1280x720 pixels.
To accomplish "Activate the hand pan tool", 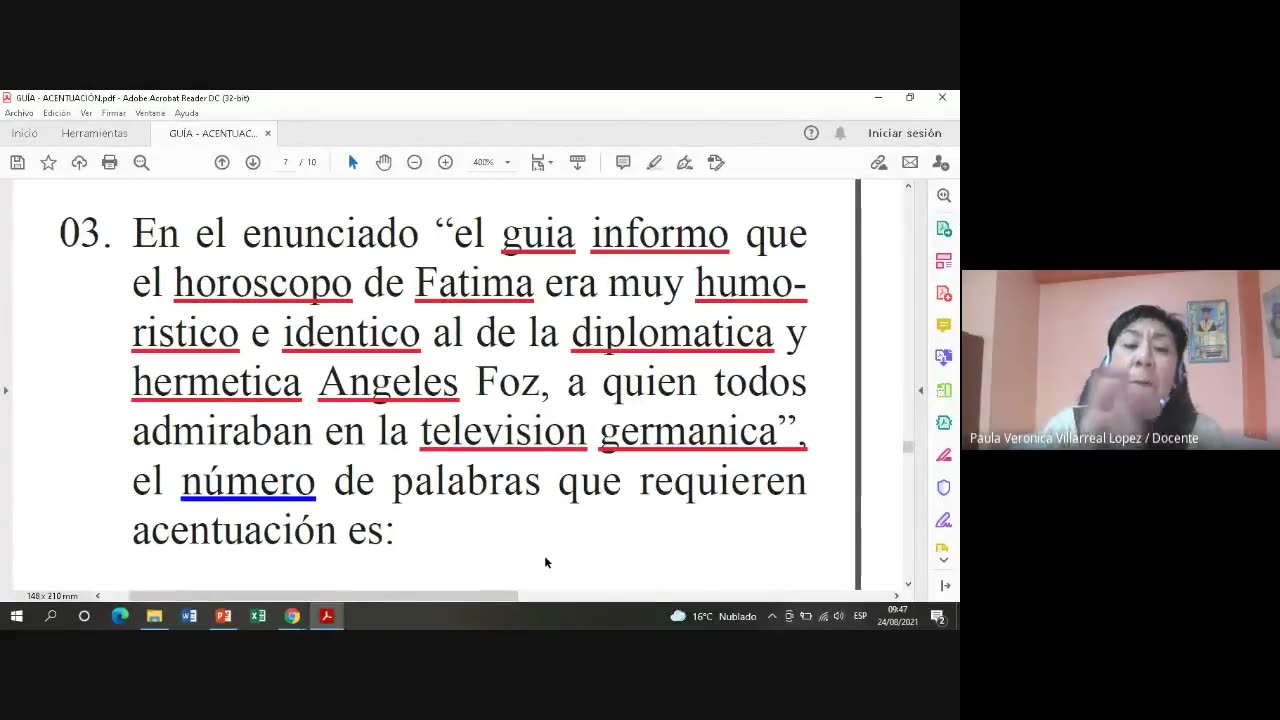I will tap(384, 162).
